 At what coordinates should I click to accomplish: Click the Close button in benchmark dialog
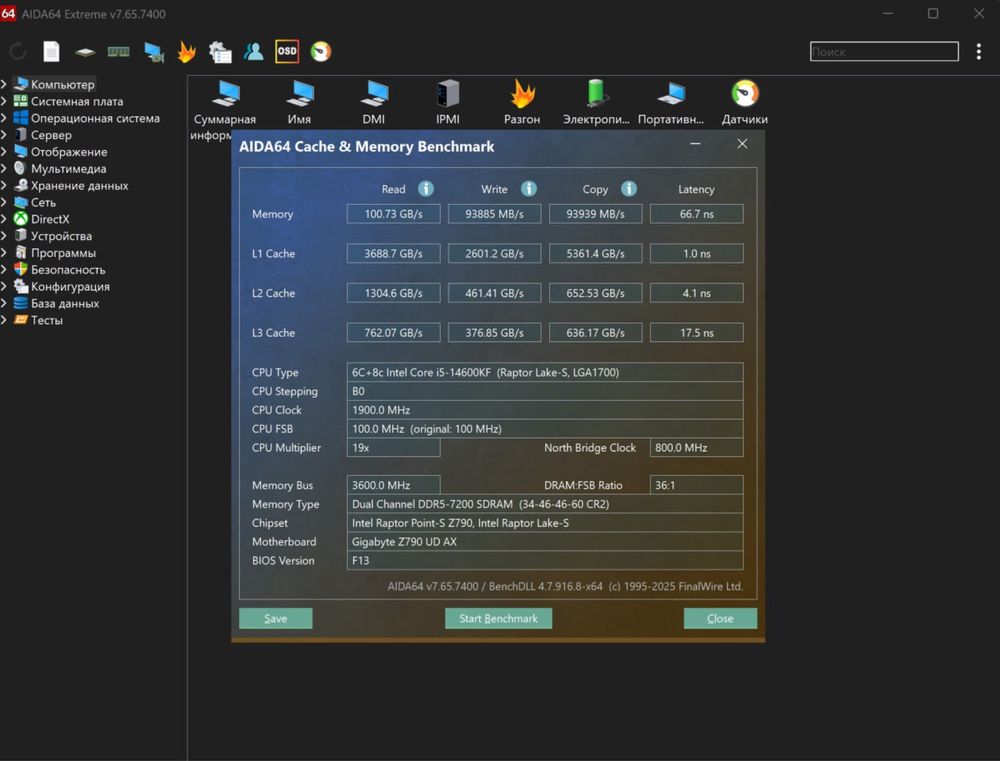[720, 618]
